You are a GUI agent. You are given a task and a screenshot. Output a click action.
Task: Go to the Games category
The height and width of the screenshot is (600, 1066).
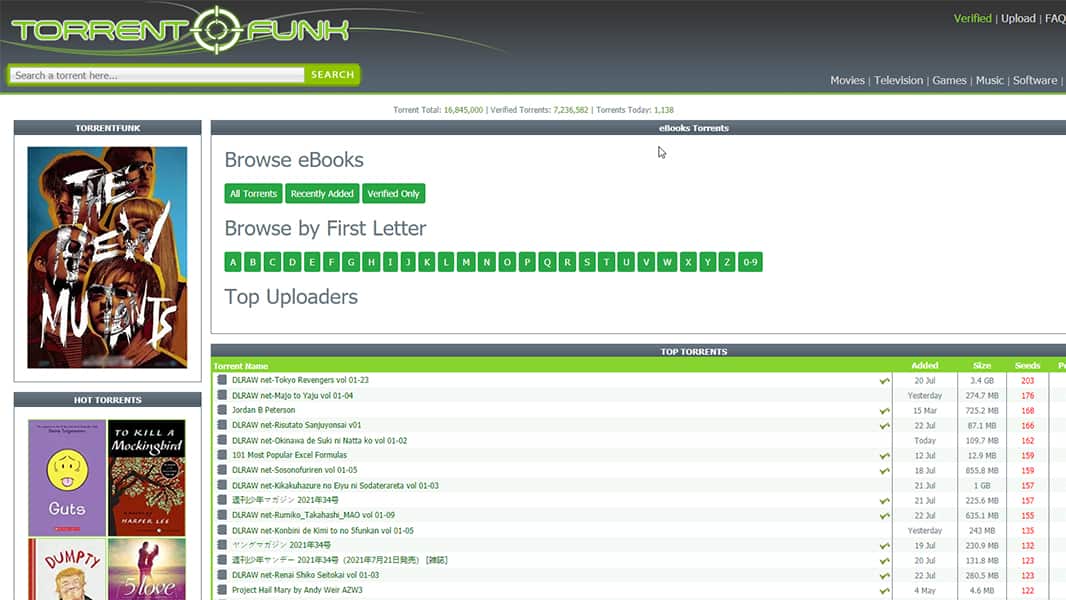point(949,80)
